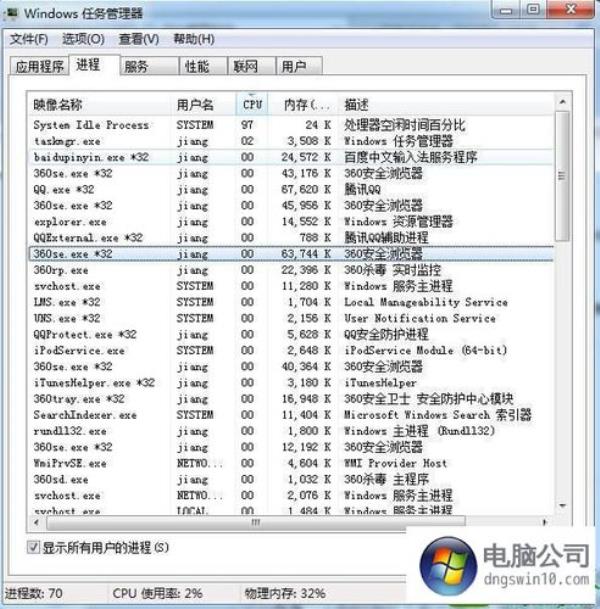This screenshot has width=600, height=609.
Task: Select the iPodService.exe process row
Action: (291, 351)
